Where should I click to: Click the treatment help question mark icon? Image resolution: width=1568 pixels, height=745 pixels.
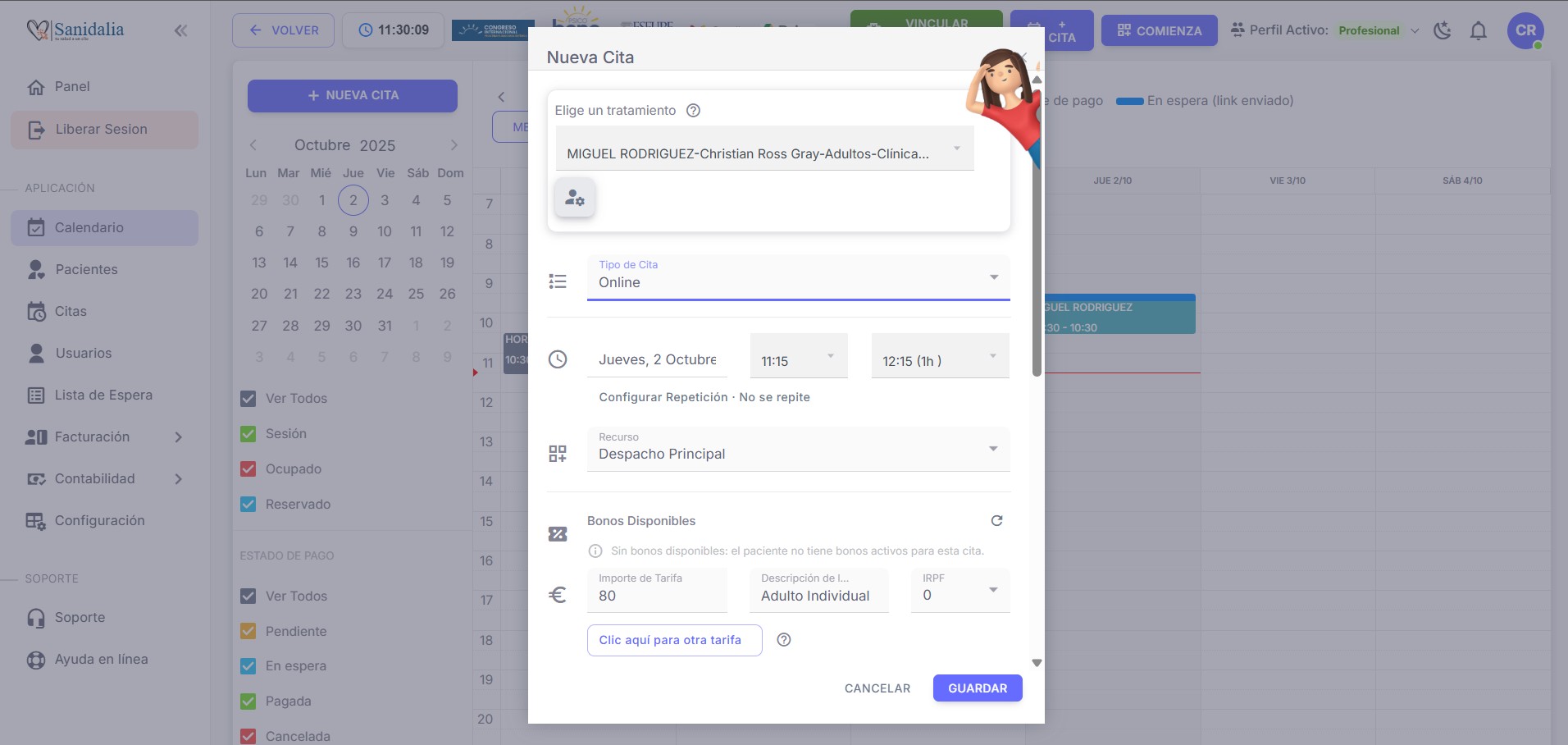coord(693,111)
